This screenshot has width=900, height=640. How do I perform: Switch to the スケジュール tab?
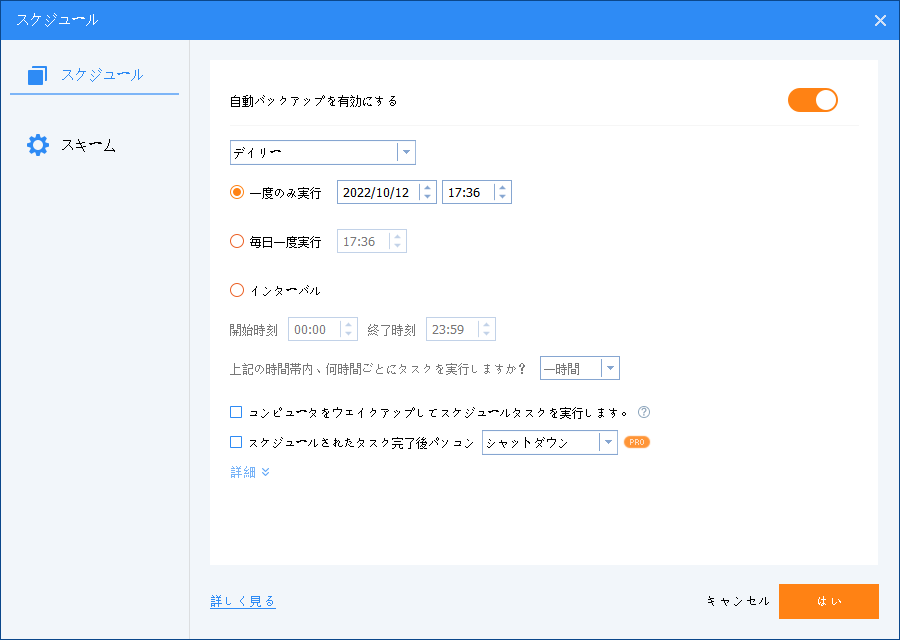(101, 74)
